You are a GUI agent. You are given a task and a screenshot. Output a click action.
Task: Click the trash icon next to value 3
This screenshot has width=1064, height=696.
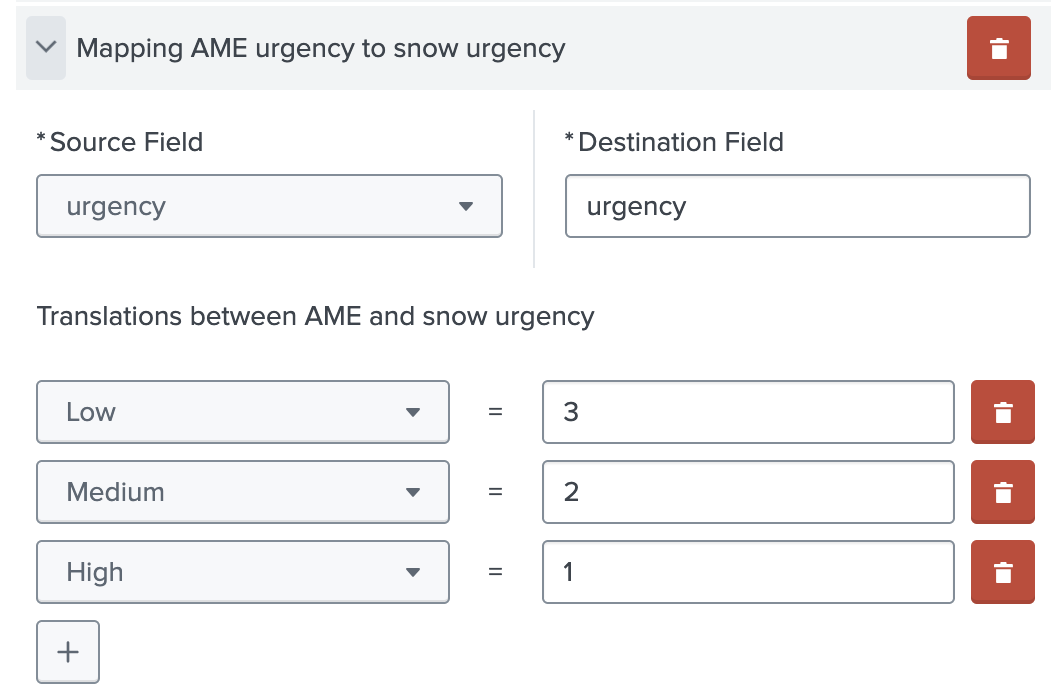(x=1003, y=412)
